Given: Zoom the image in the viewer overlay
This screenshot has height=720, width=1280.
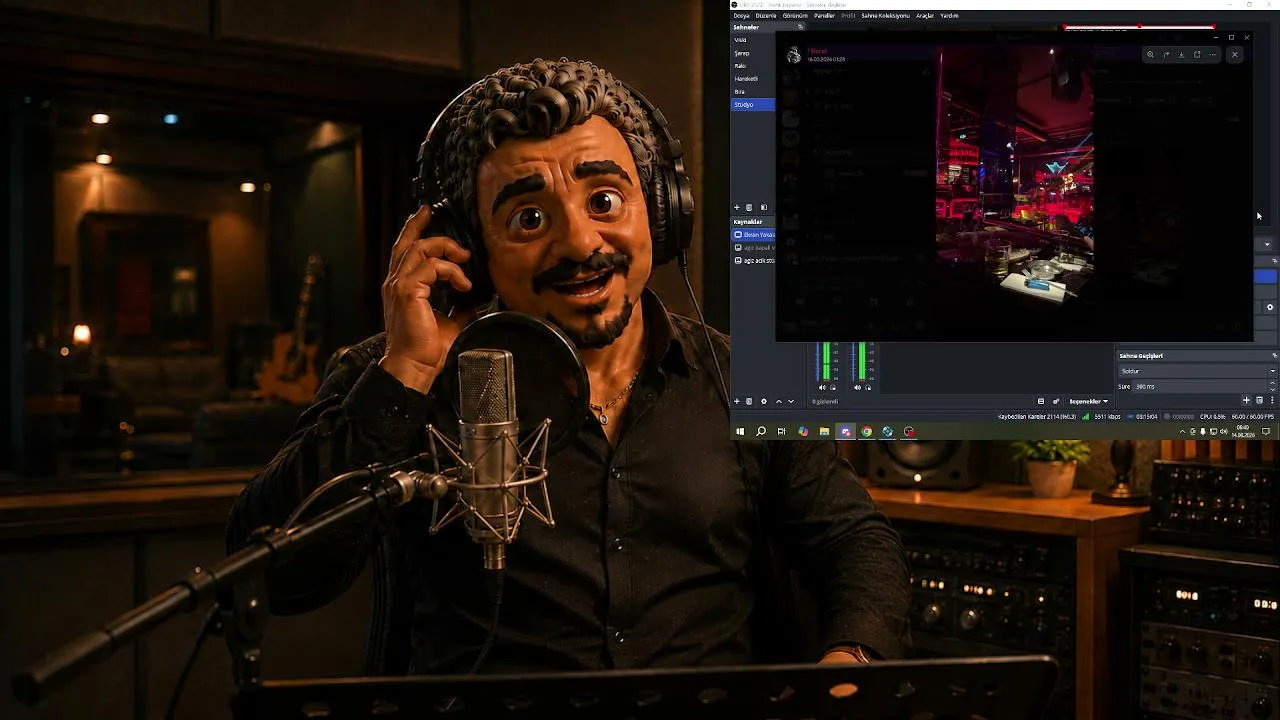Looking at the screenshot, I should pyautogui.click(x=1150, y=55).
